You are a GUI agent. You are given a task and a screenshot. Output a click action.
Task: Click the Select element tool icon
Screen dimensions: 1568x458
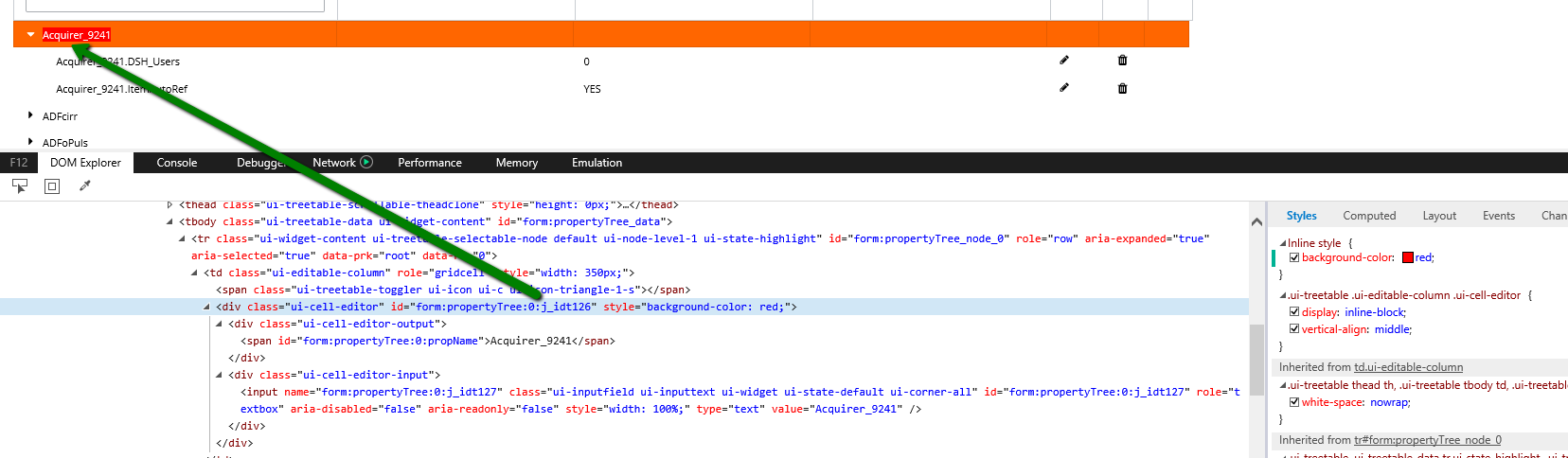pos(19,186)
